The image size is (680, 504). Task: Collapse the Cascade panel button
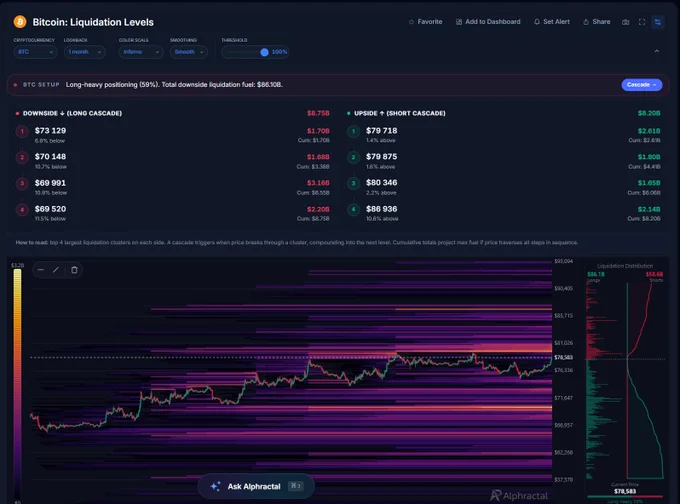(641, 85)
